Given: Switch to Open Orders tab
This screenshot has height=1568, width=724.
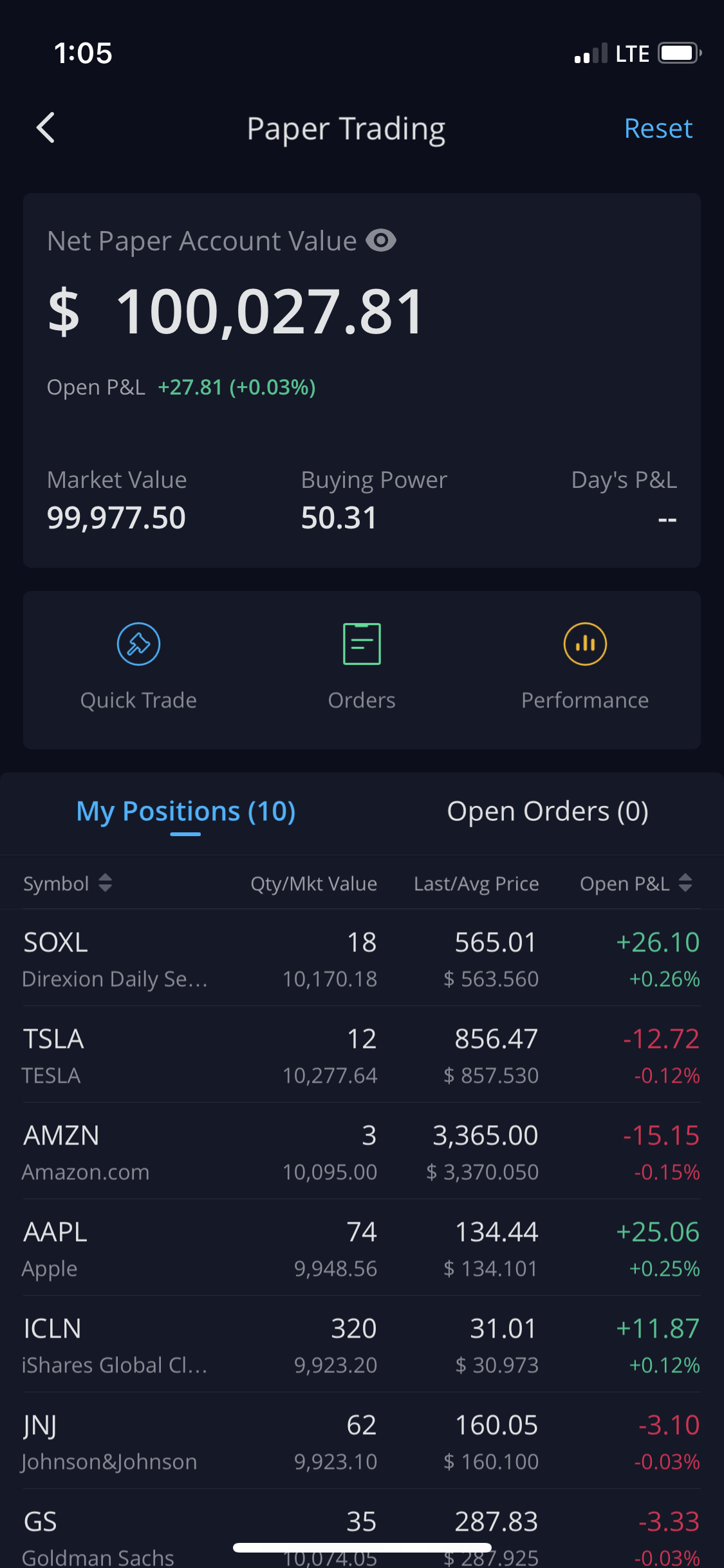Looking at the screenshot, I should click(x=547, y=812).
